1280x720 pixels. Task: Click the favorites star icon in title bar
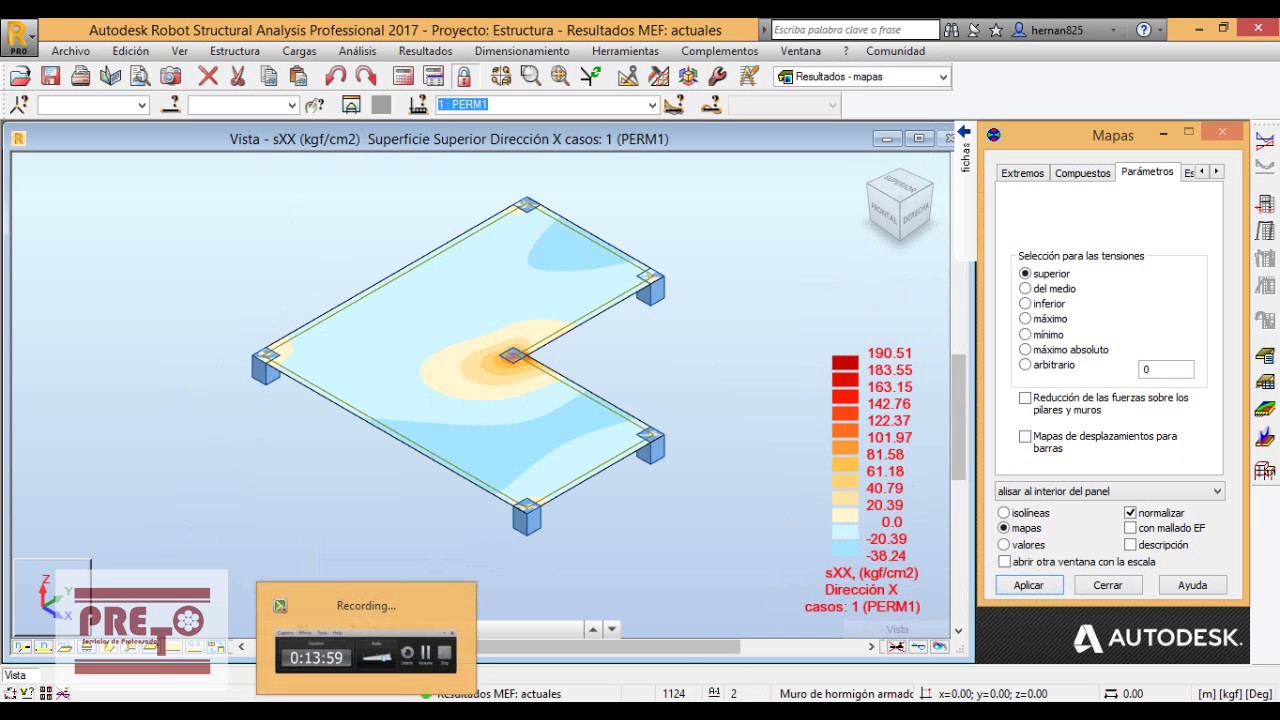click(995, 30)
